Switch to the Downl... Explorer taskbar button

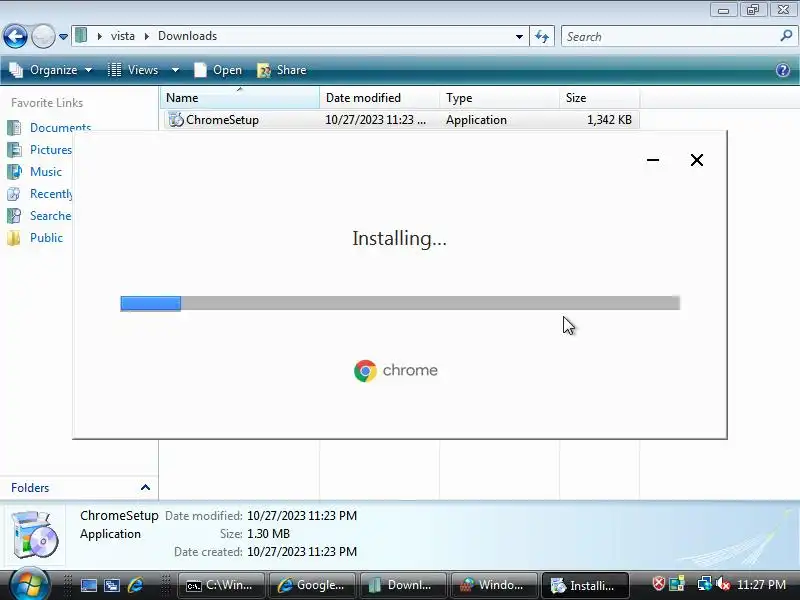pos(403,585)
